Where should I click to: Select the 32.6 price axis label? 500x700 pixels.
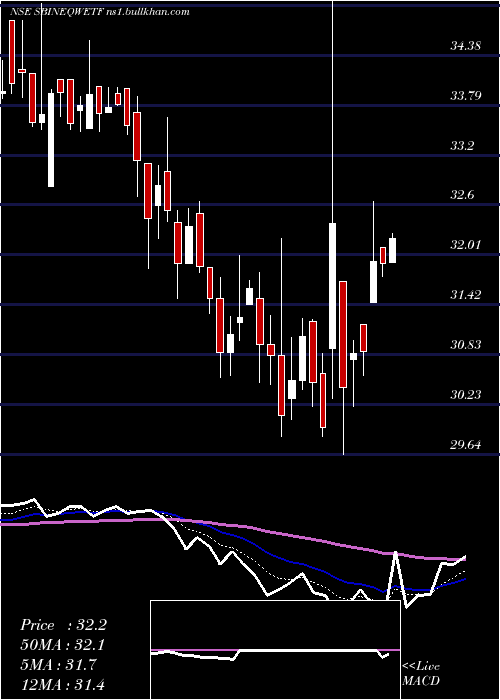click(x=462, y=195)
